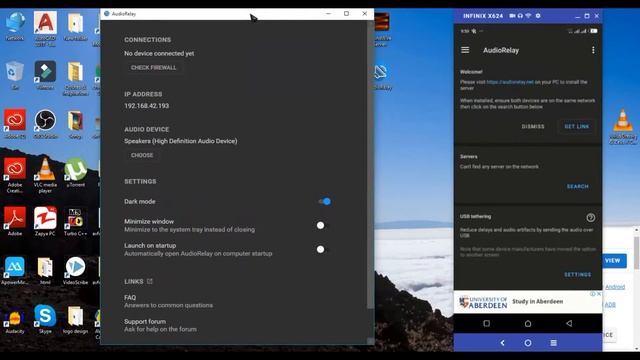Click home circle in blue mirror toolbar
Viewport: 640px width, 360px height.
[528, 343]
